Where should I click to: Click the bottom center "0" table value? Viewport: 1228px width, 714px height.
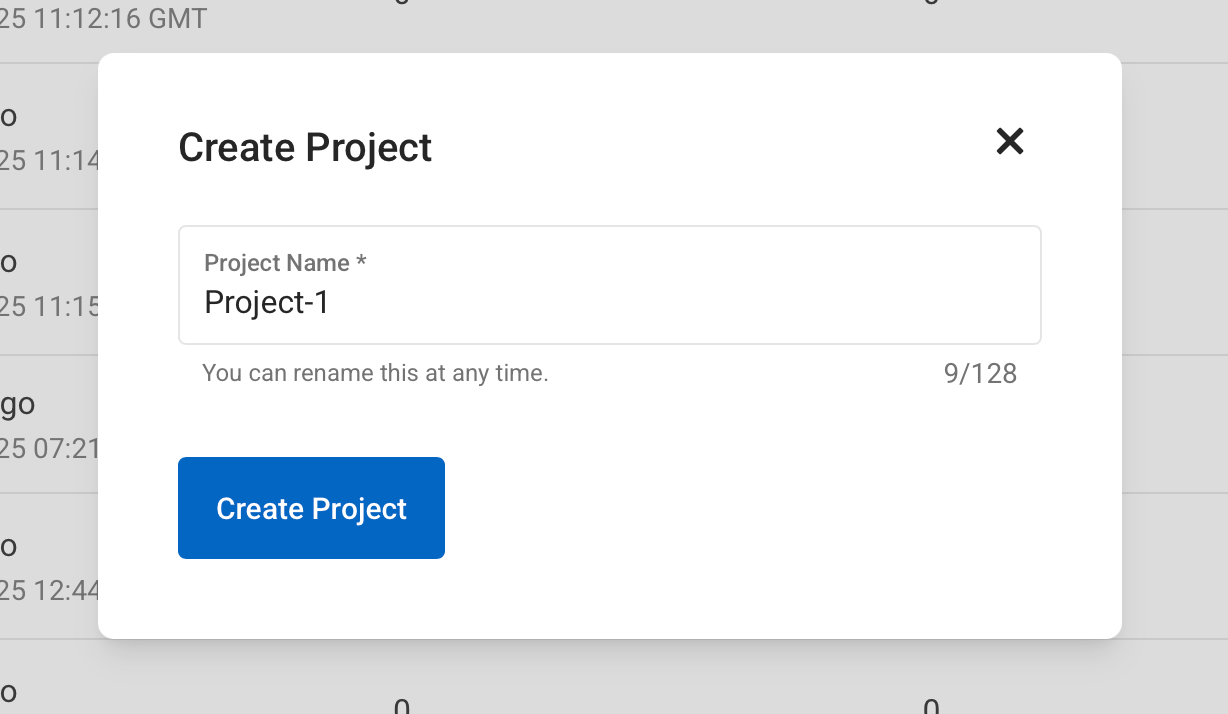pyautogui.click(x=401, y=706)
